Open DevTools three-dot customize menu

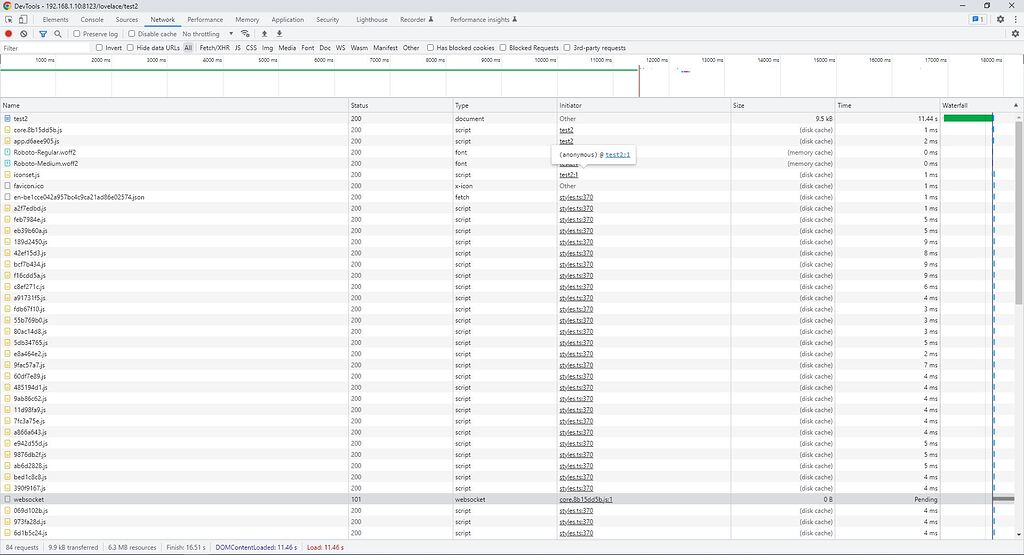tap(1014, 19)
